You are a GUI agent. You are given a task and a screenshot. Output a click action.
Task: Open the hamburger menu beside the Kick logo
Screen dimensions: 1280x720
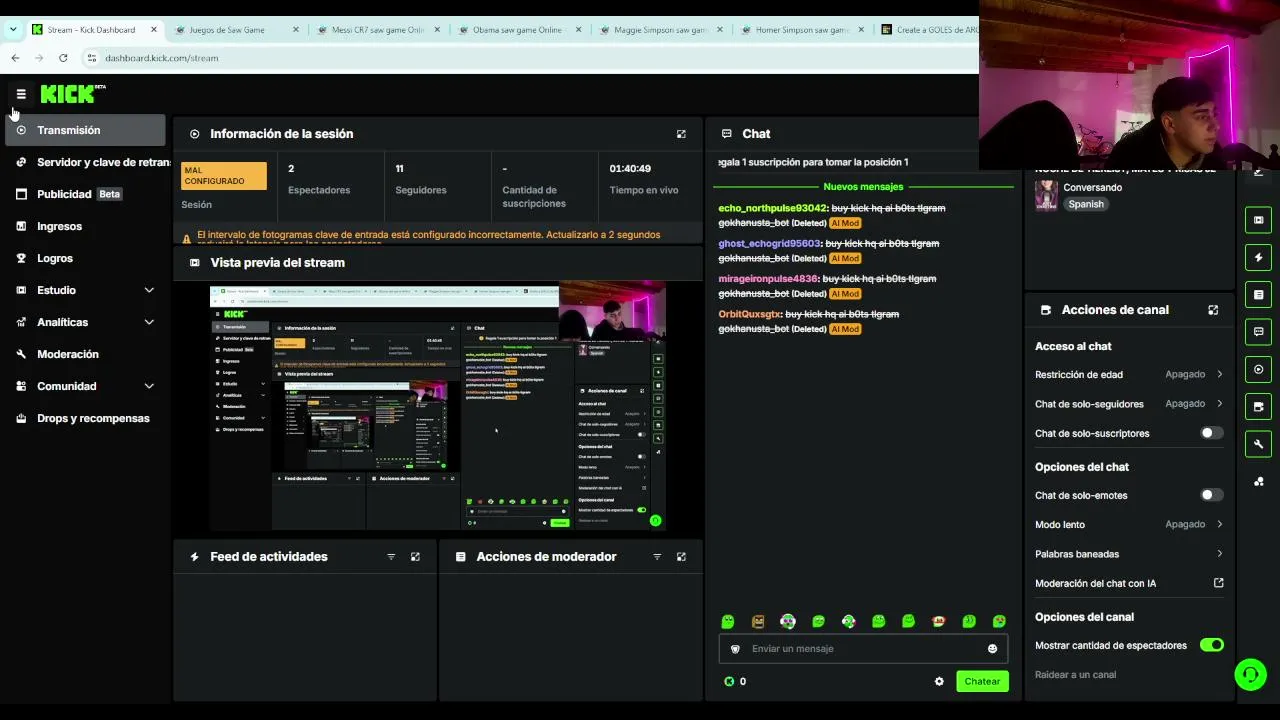pyautogui.click(x=21, y=94)
